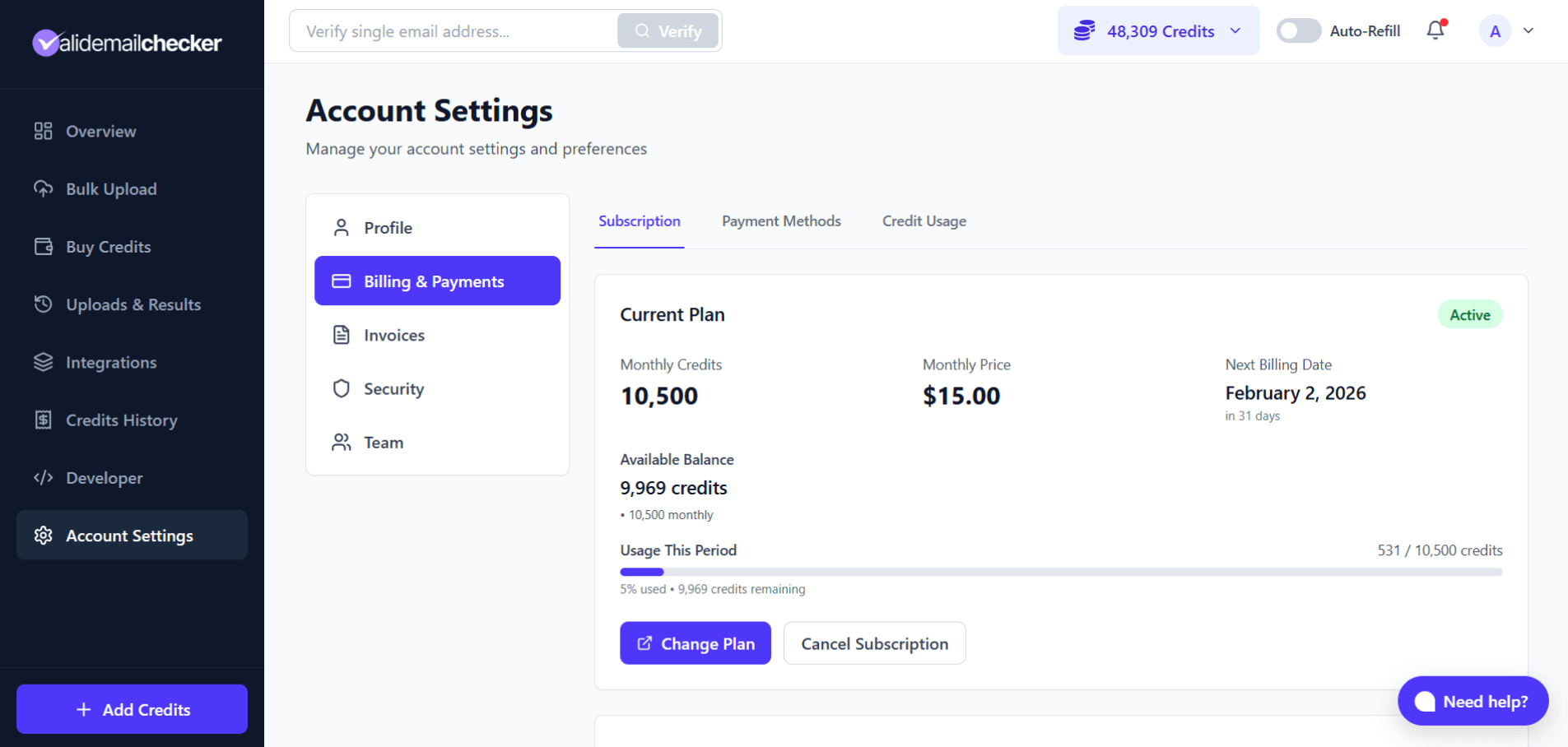Click the coin icon beside 48,309 Credits
The height and width of the screenshot is (747, 1568).
click(x=1083, y=30)
